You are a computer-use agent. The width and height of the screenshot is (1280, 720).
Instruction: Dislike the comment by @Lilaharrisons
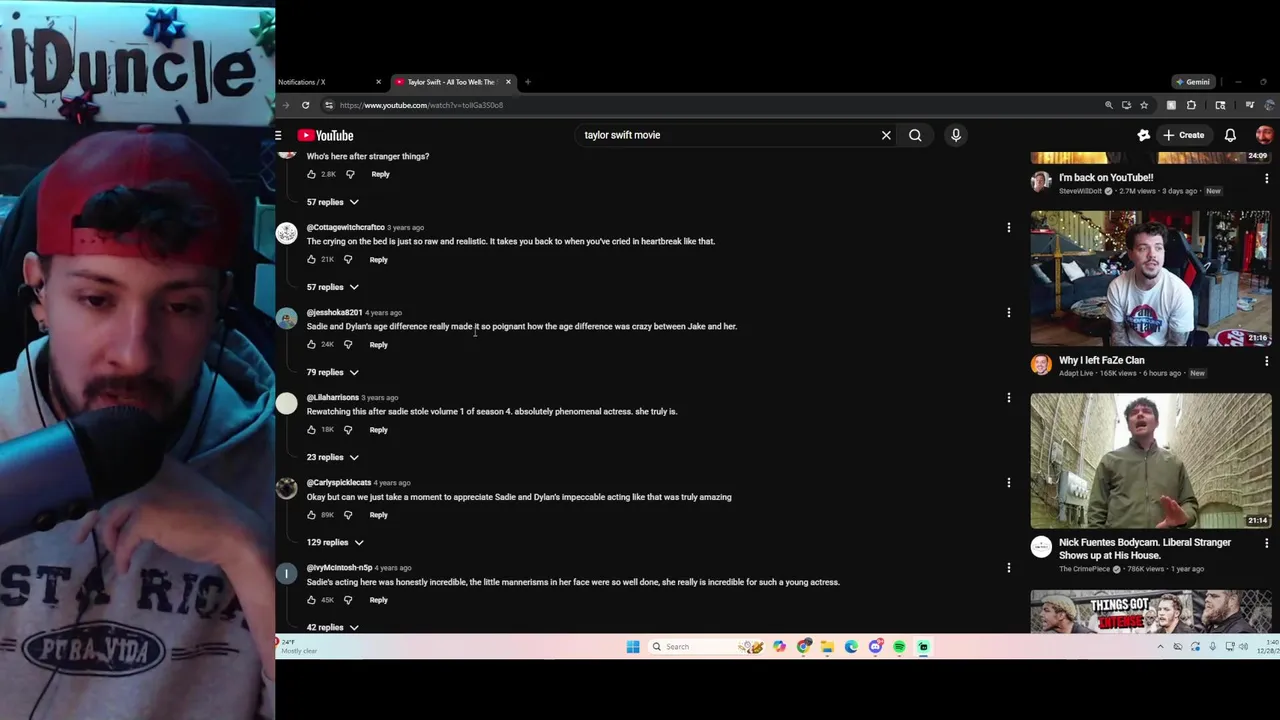(x=348, y=429)
